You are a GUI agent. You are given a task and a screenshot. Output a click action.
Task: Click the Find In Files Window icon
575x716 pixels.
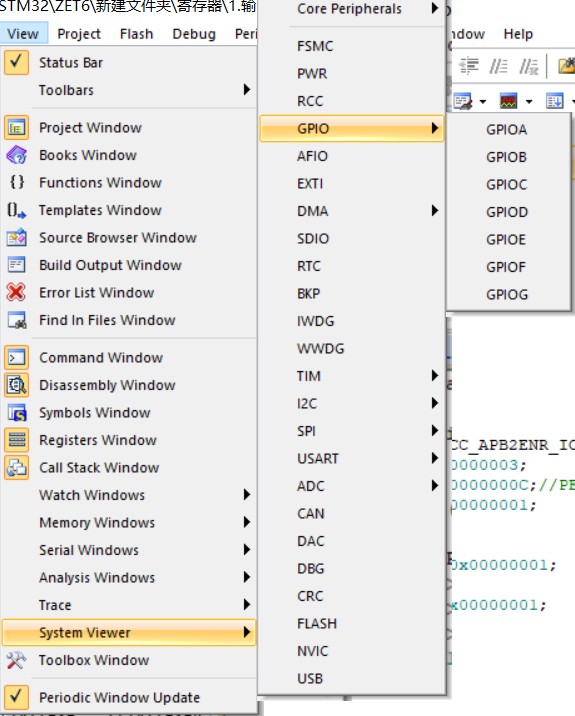pyautogui.click(x=16, y=320)
